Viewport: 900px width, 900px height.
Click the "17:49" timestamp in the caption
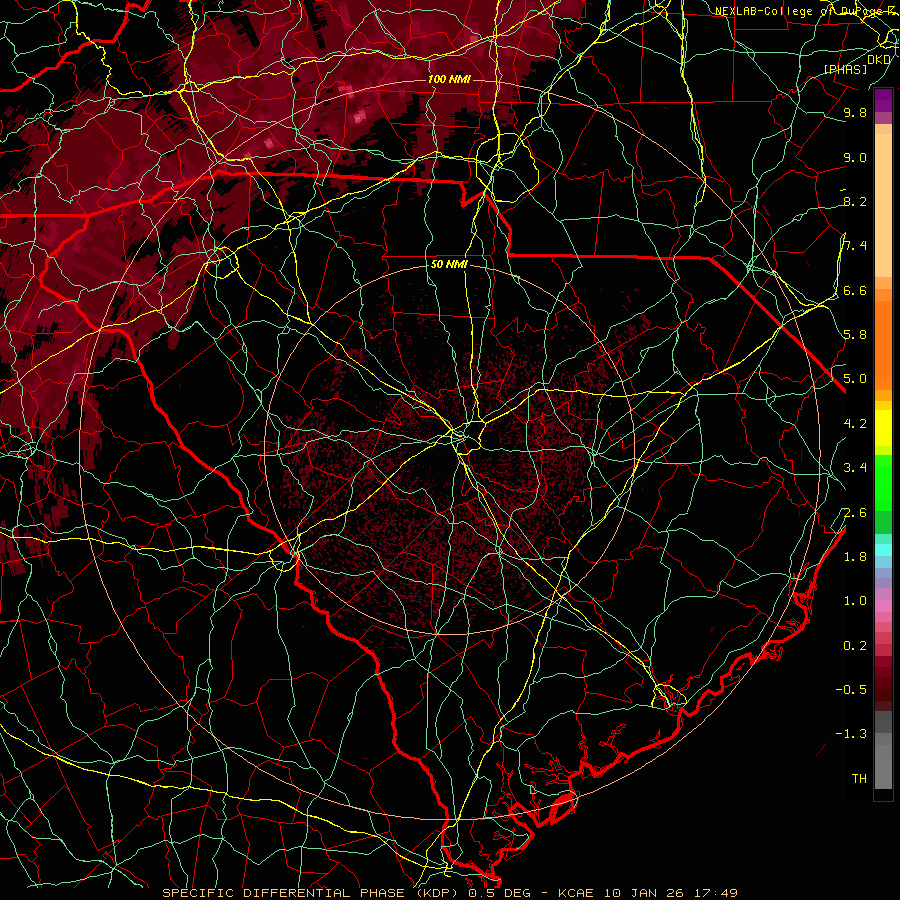(x=714, y=893)
